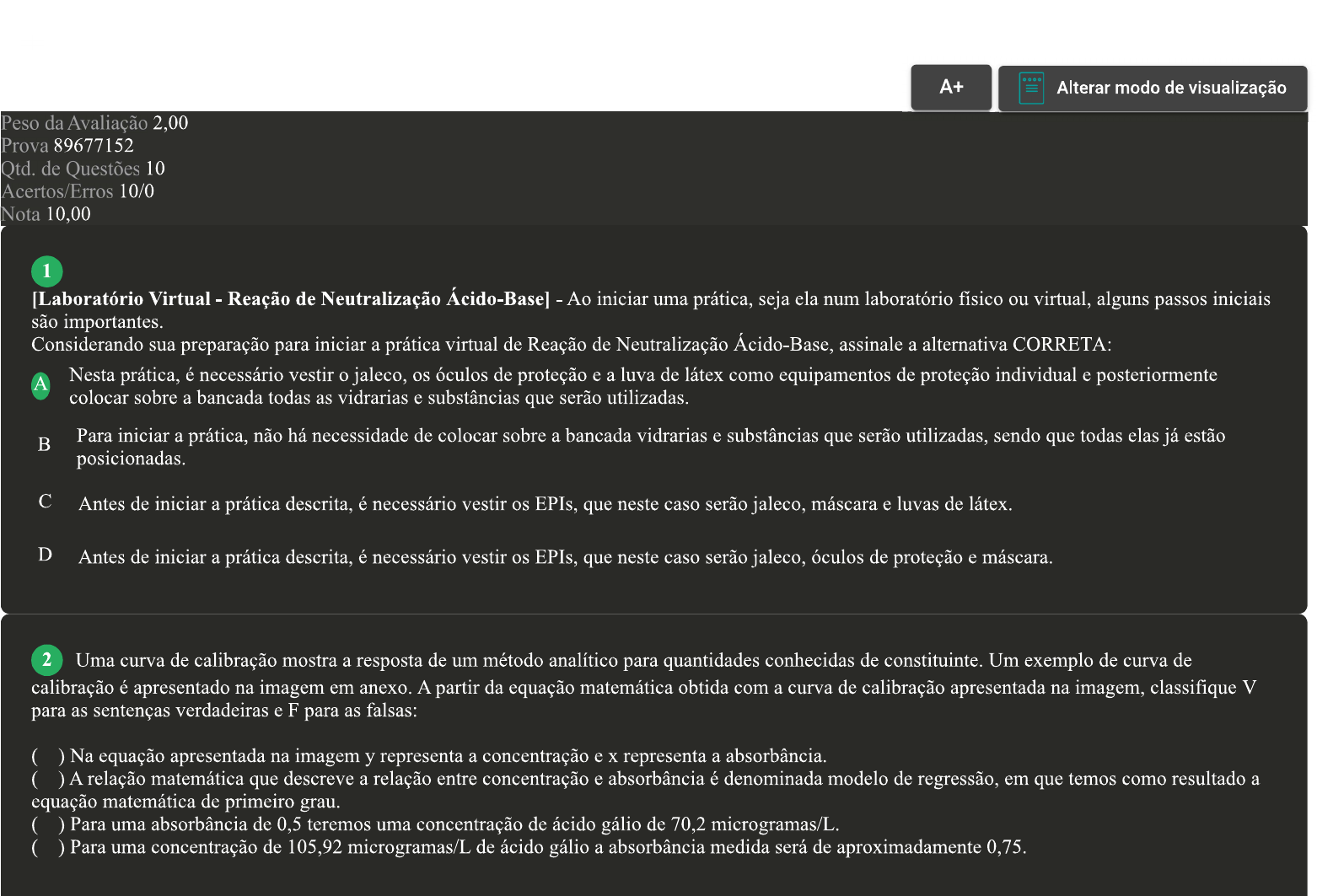Click the green question 1 number badge
The image size is (1317, 896).
46,271
